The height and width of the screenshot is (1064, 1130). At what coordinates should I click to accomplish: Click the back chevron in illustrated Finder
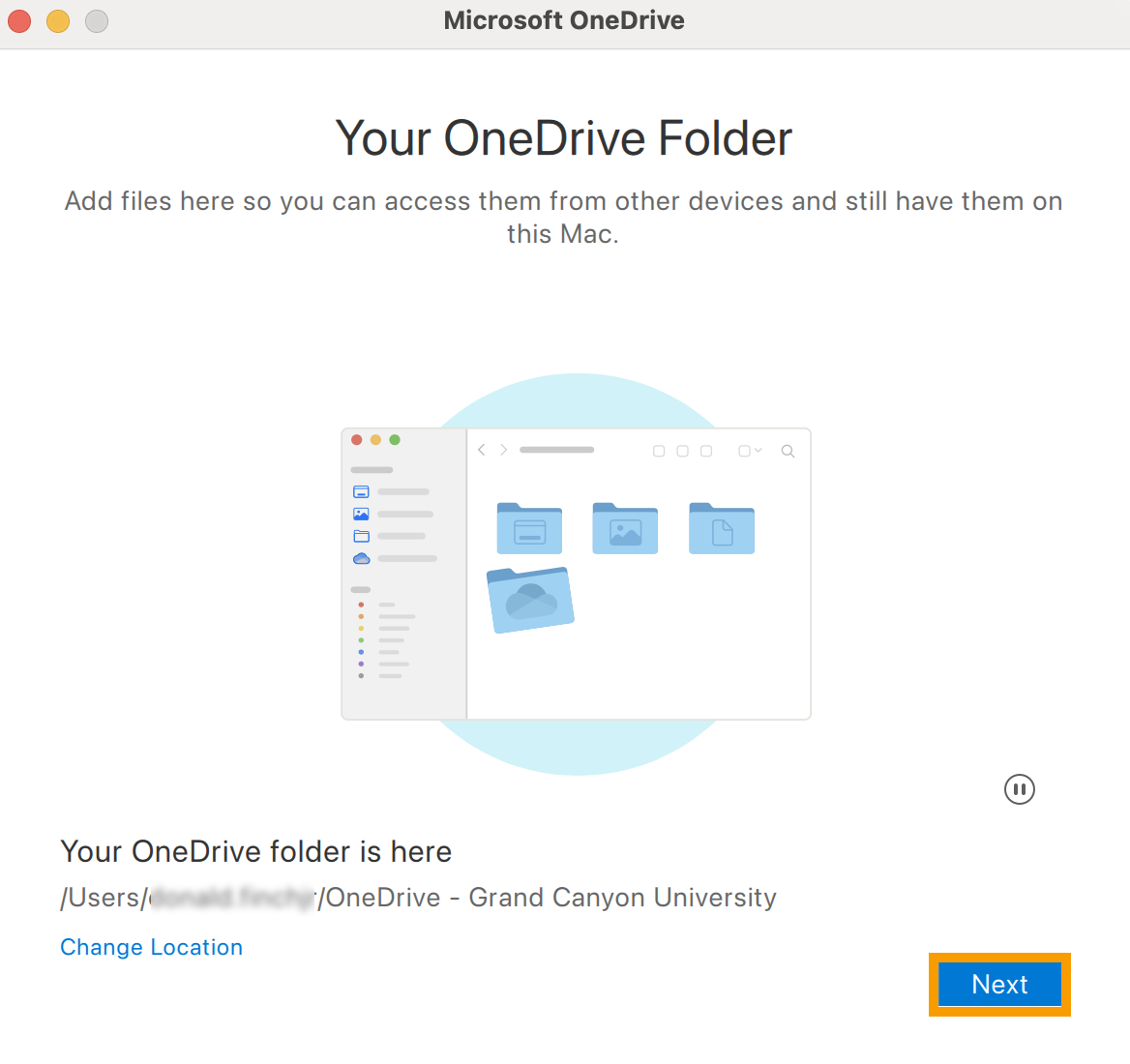482,450
